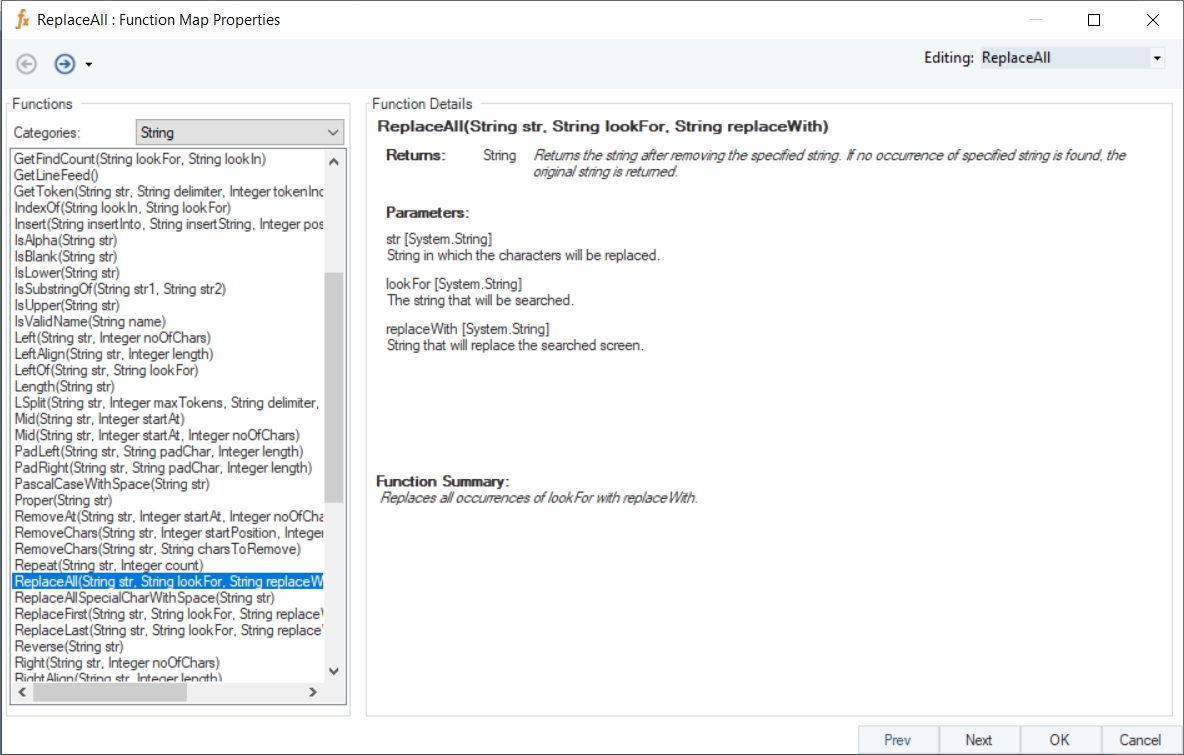
Task: Select ReplaceAllSpecialCharWithSpace function
Action: tap(145, 598)
